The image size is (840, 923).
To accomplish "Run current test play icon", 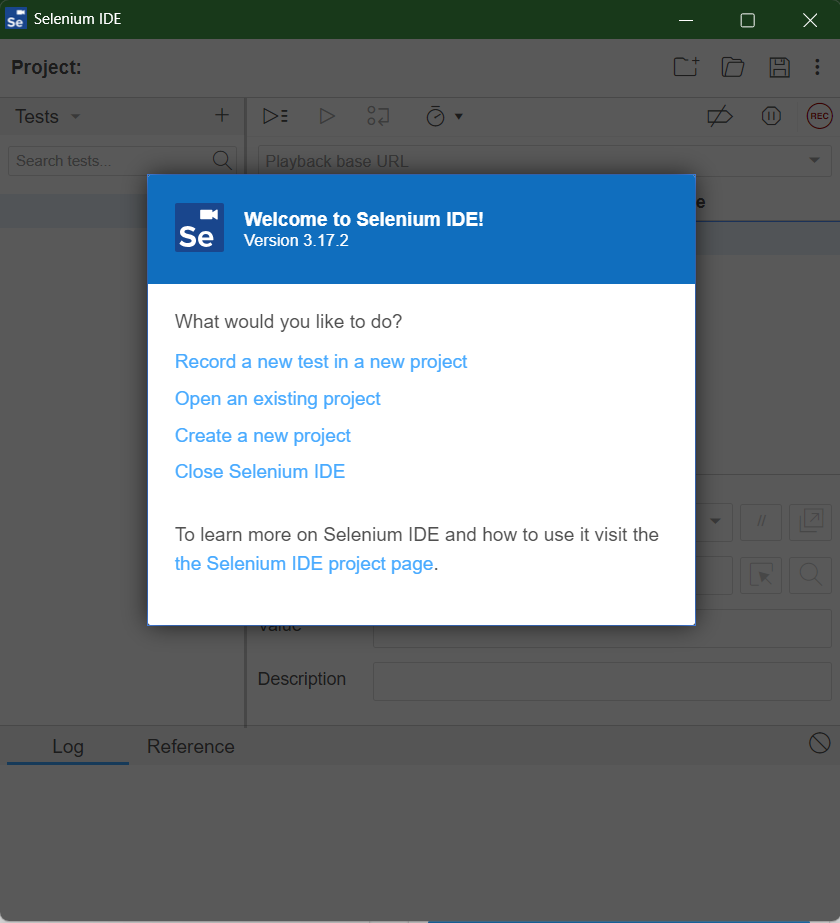I will tap(327, 116).
